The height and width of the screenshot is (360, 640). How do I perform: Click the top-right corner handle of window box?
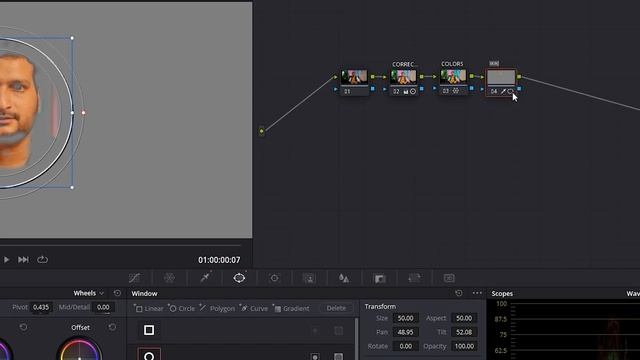coord(72,38)
